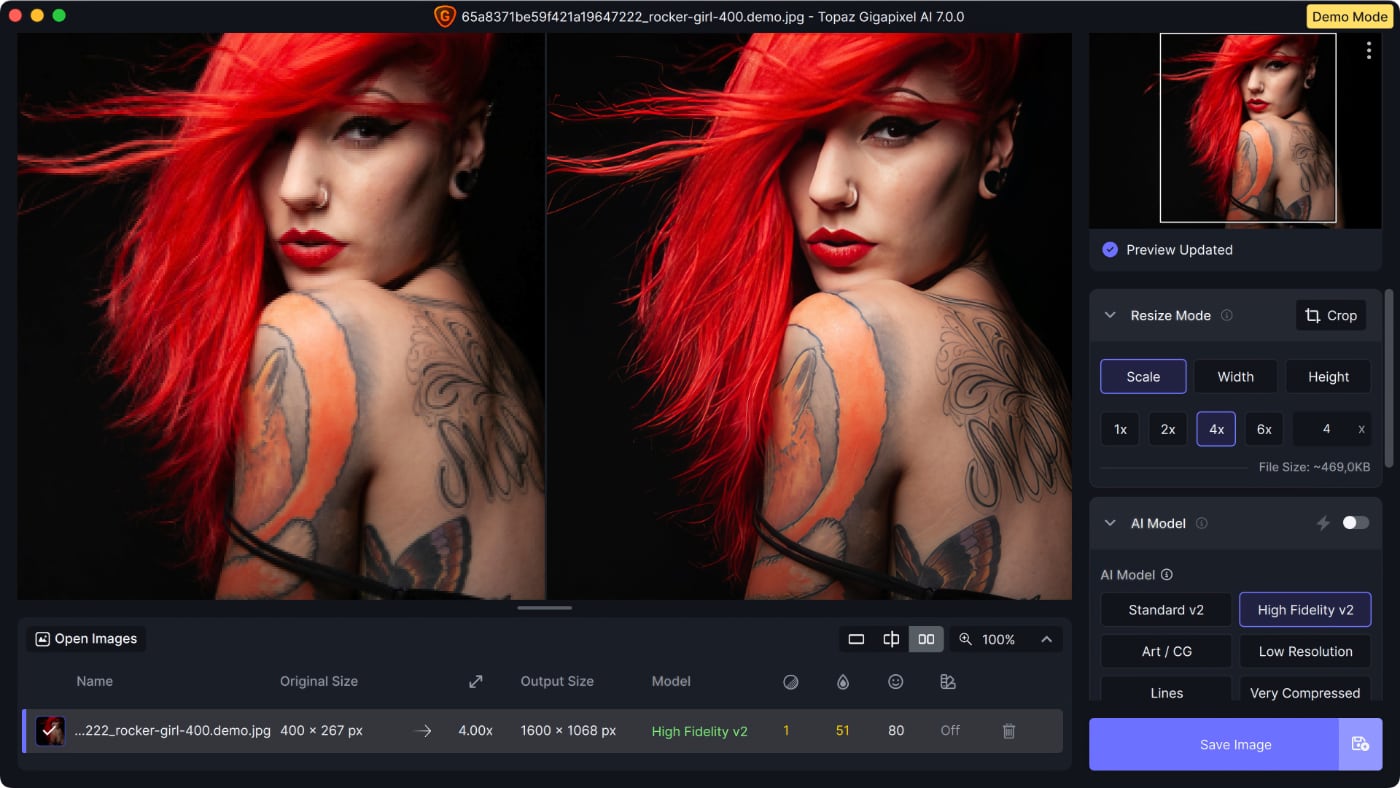Select the Low Resolution model
The image size is (1400, 788).
pos(1305,651)
